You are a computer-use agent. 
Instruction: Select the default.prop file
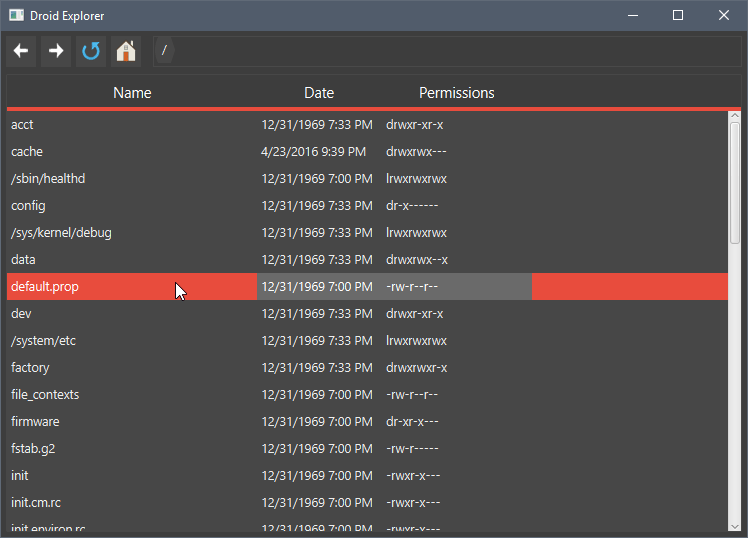pos(367,287)
